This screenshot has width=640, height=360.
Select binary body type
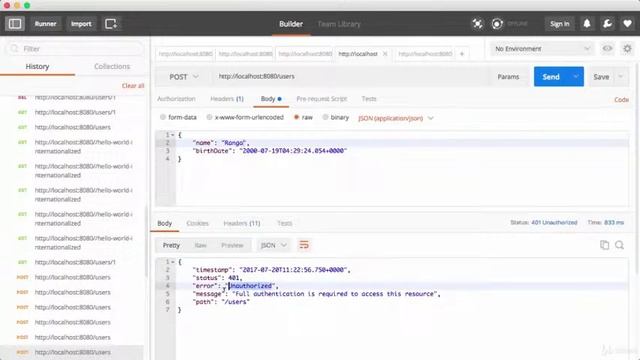[336, 117]
